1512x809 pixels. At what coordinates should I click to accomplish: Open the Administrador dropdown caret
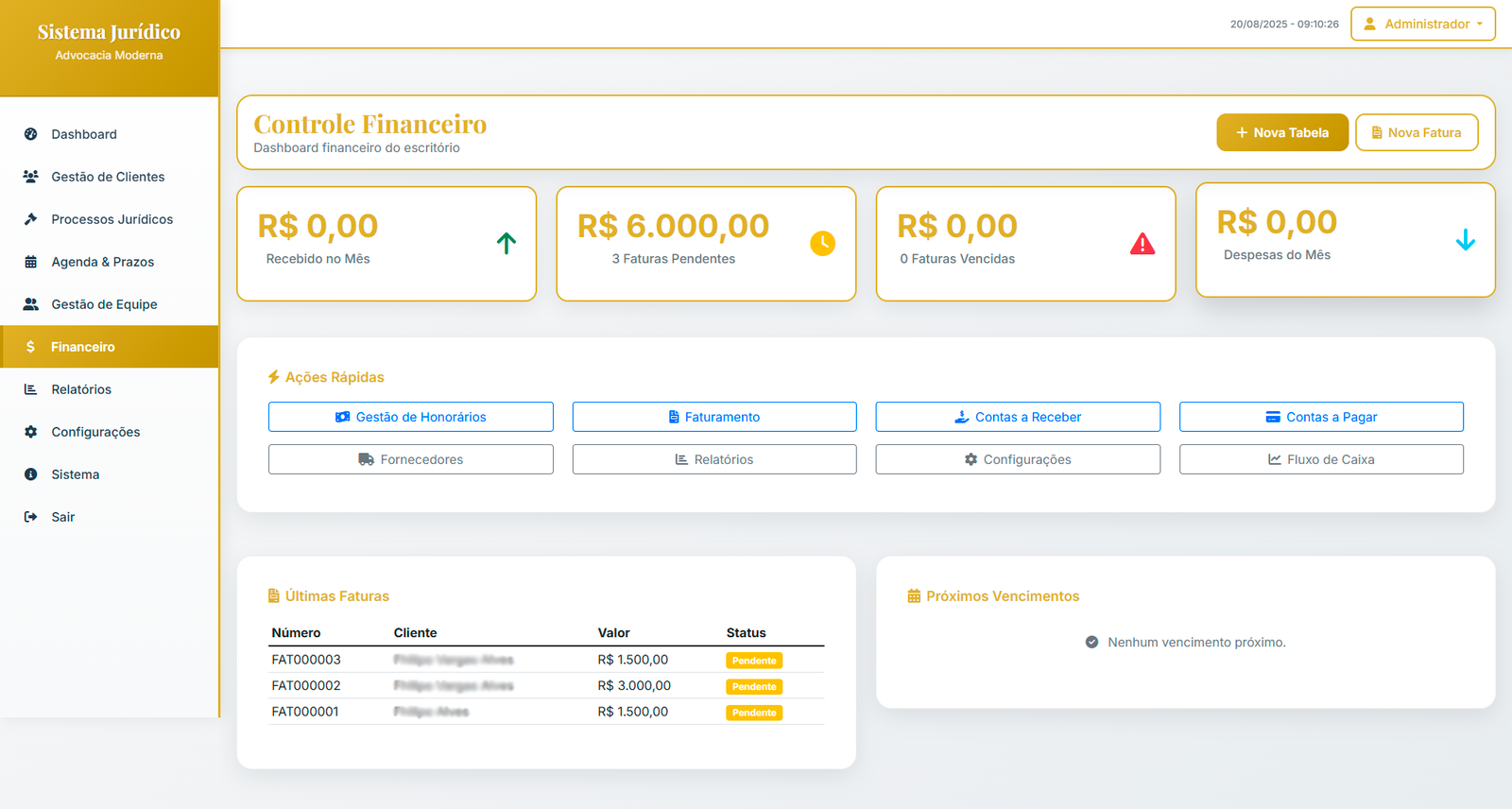tap(1480, 24)
